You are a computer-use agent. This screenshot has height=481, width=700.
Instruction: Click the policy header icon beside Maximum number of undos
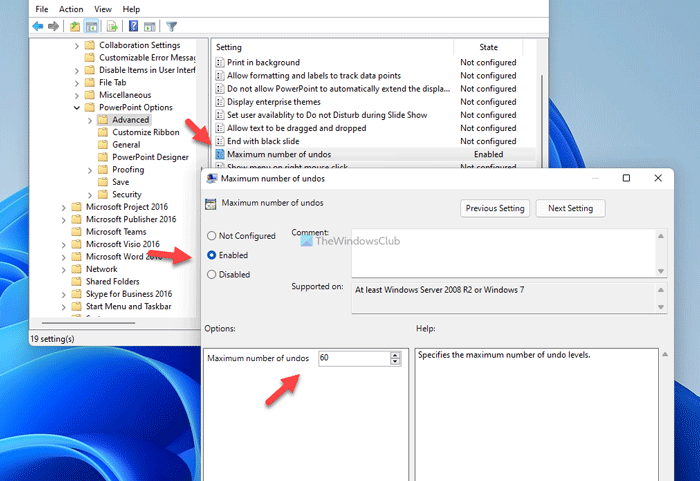(211, 204)
